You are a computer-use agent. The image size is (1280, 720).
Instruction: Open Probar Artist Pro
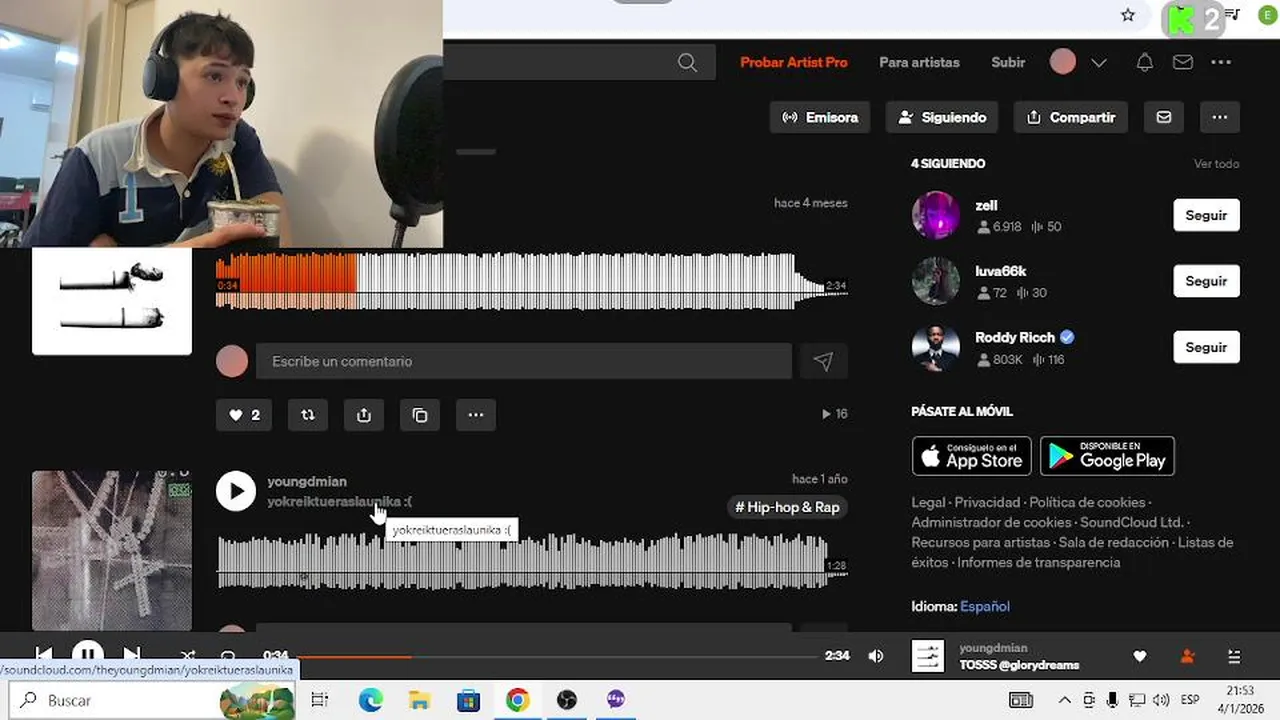[794, 62]
